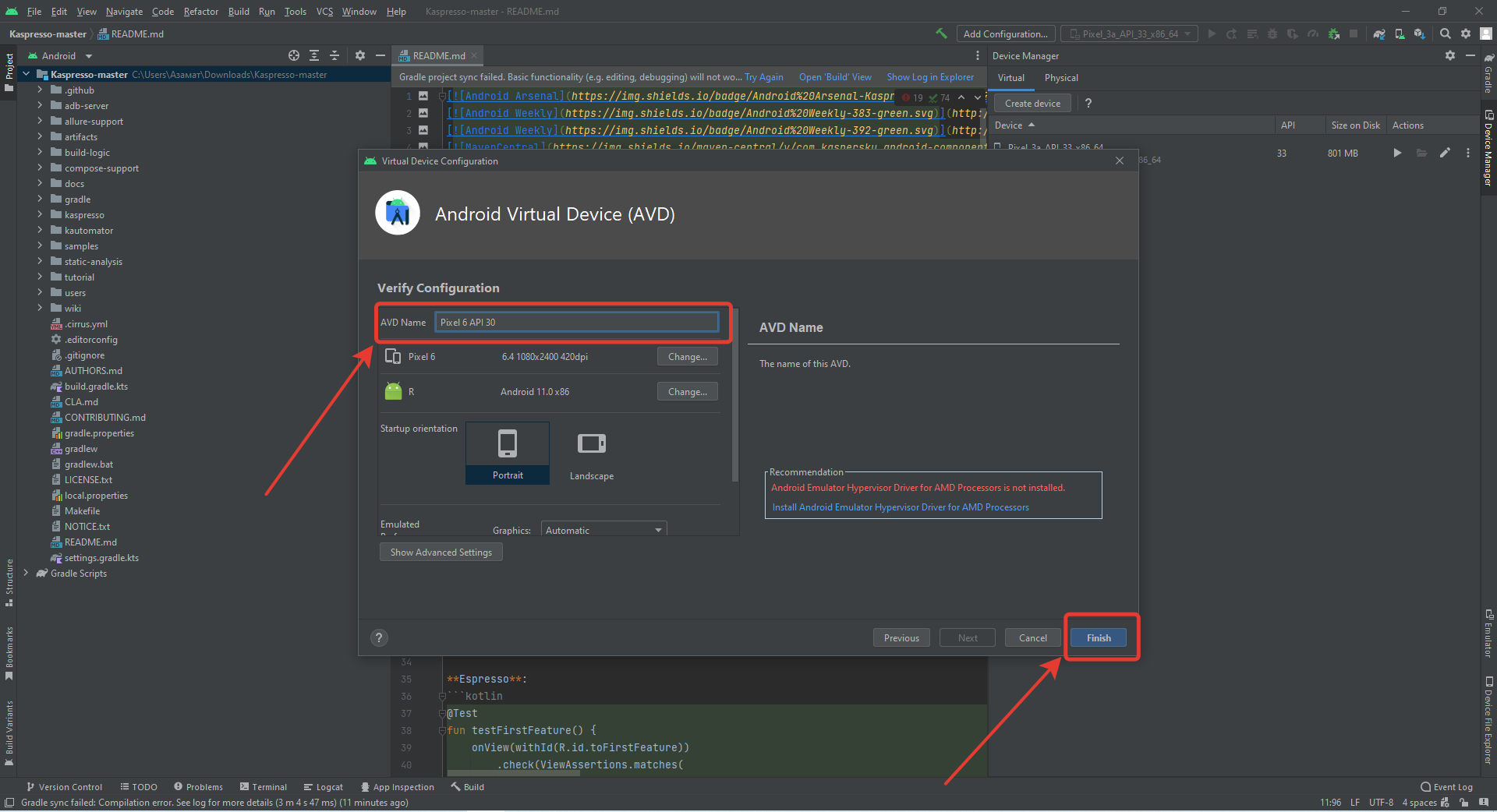This screenshot has width=1497, height=812.
Task: Click the Debug bug icon in main toolbar
Action: (x=1272, y=34)
